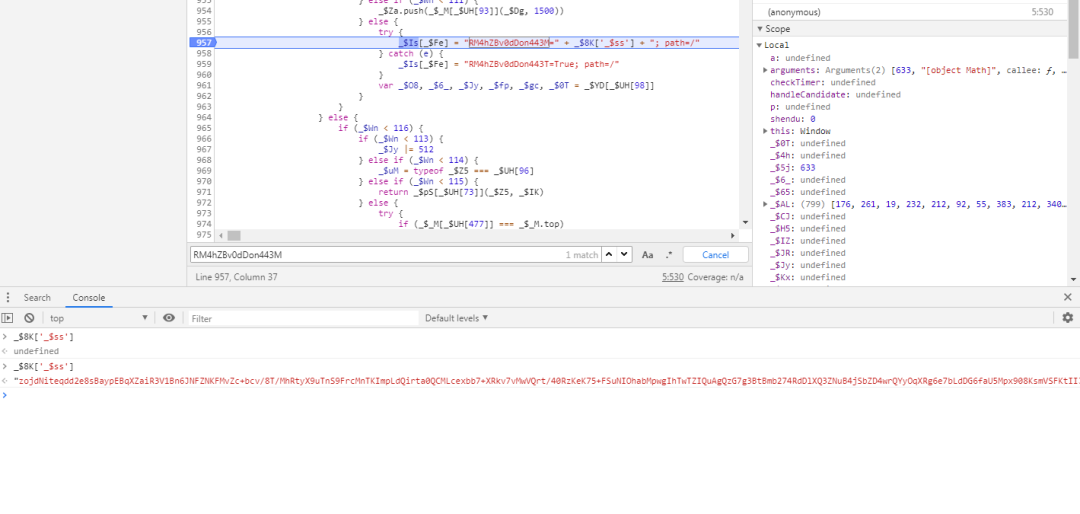Click line number 957 in the gutter
The height and width of the screenshot is (514, 1080).
coord(203,43)
